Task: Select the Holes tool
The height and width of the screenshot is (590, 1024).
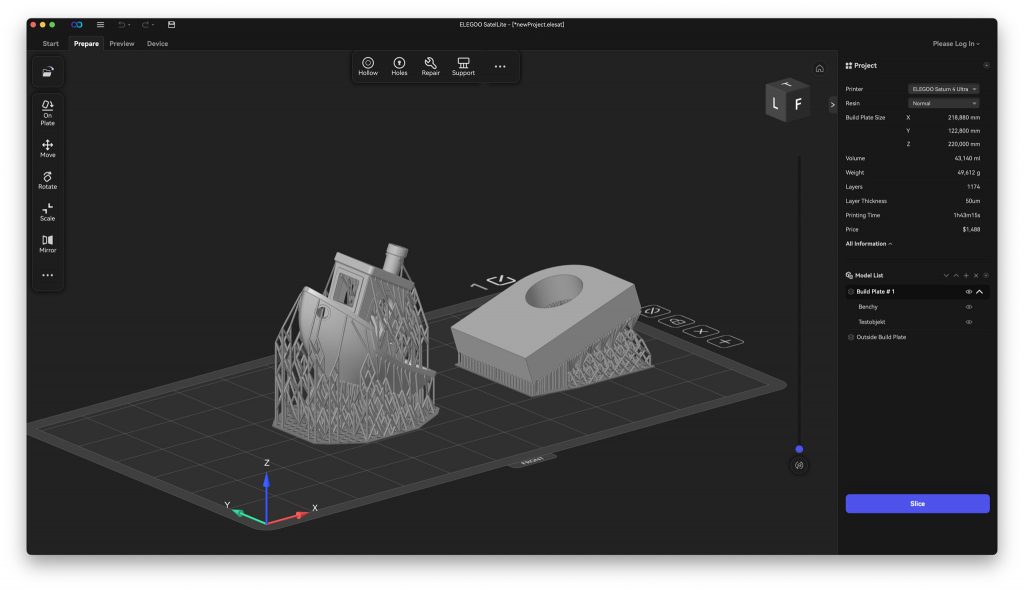Action: point(399,66)
